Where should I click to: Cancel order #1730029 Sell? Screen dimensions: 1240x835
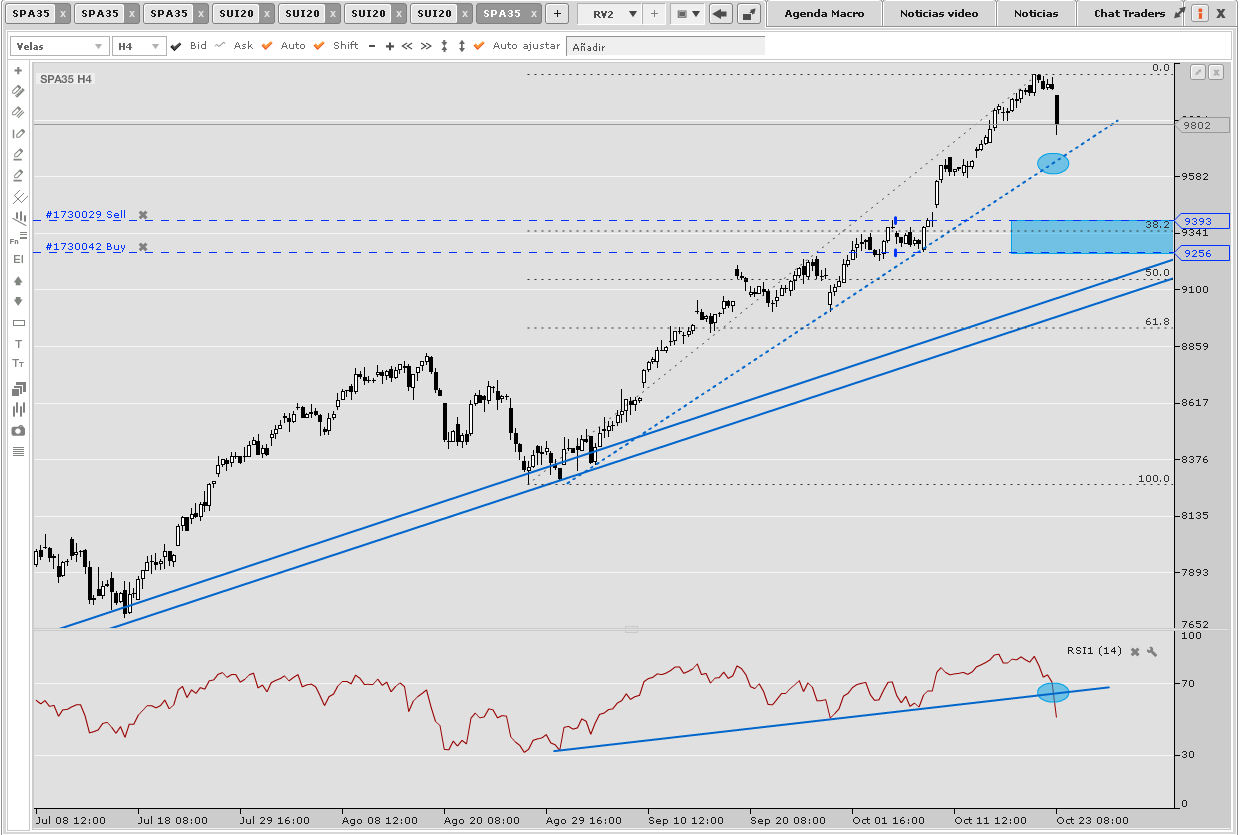143,215
